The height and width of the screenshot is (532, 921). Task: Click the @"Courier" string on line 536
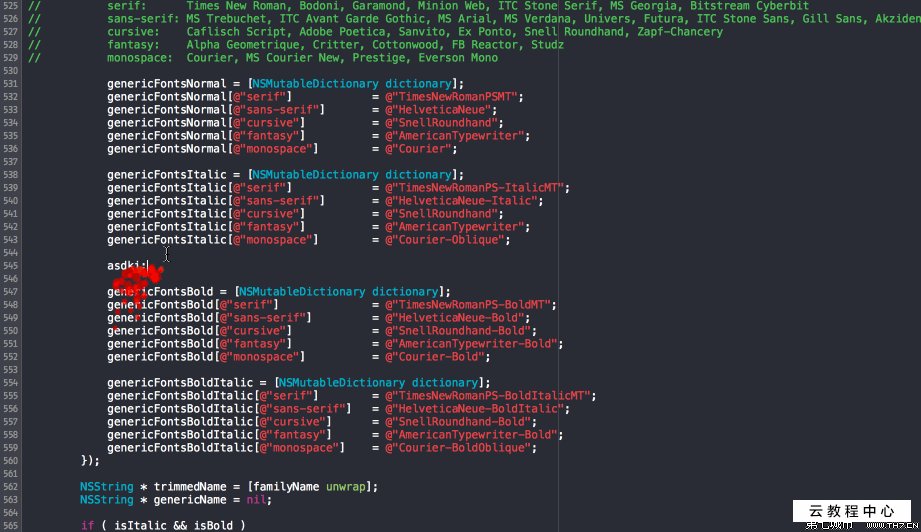[x=418, y=149]
